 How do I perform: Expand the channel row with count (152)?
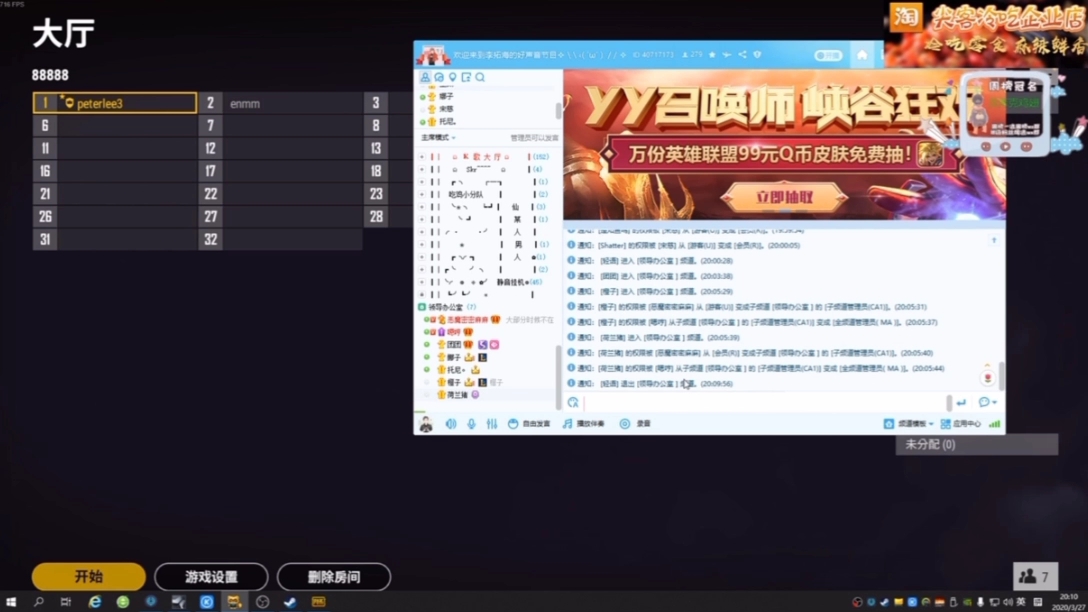point(422,157)
